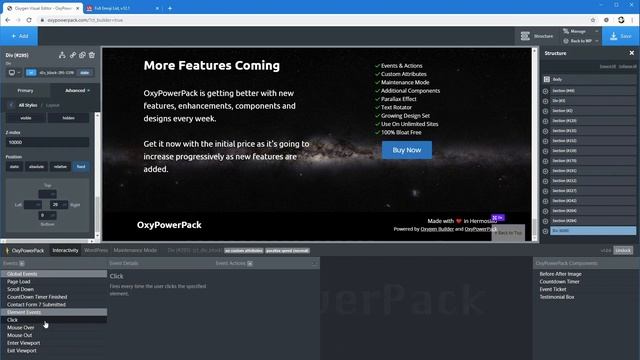Expand the highlighted Div row in Structure

545,231
